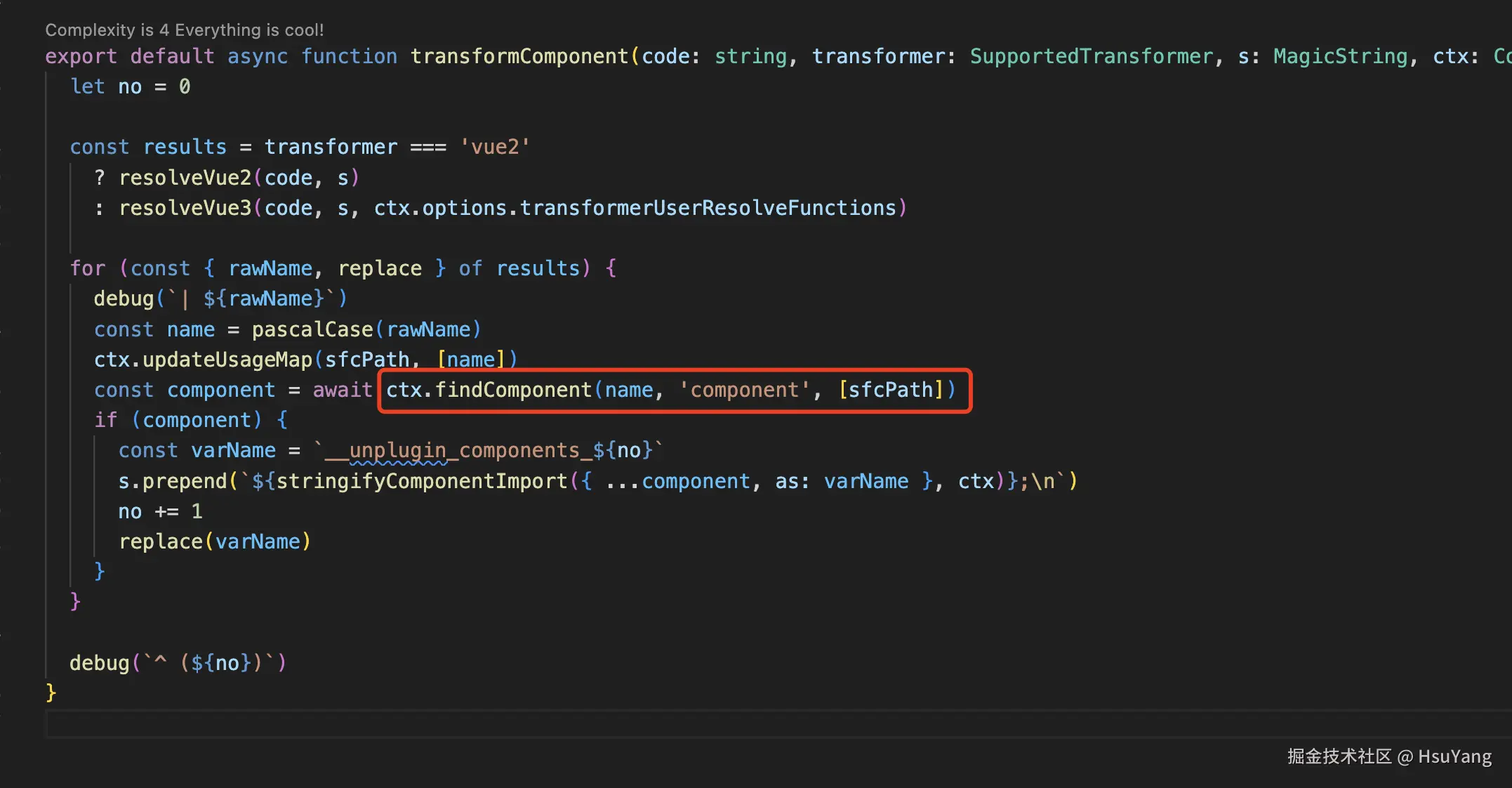
Task: Click the squiggly-underlined unplugin word
Action: [x=397, y=450]
